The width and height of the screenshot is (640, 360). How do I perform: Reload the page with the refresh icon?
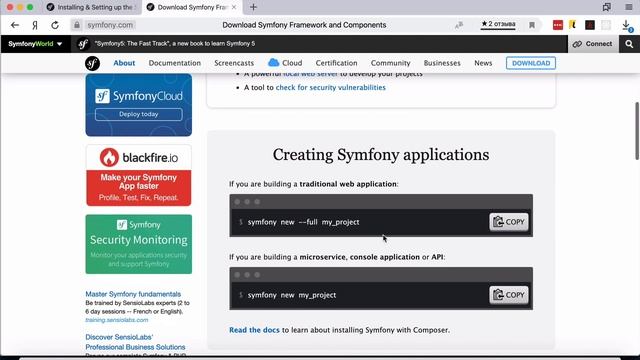(55, 25)
